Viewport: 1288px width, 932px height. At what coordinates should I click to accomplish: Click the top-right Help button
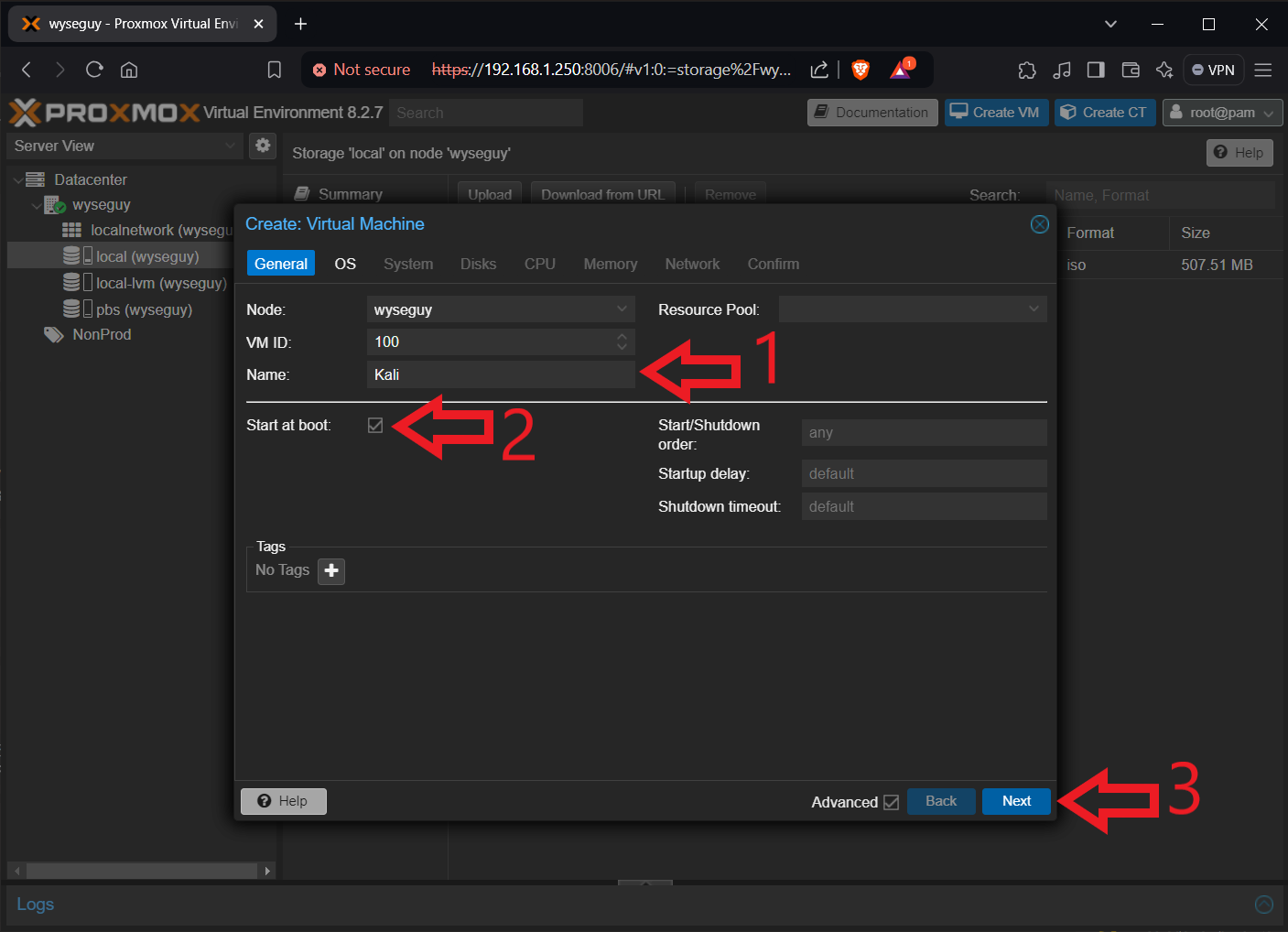(x=1239, y=153)
